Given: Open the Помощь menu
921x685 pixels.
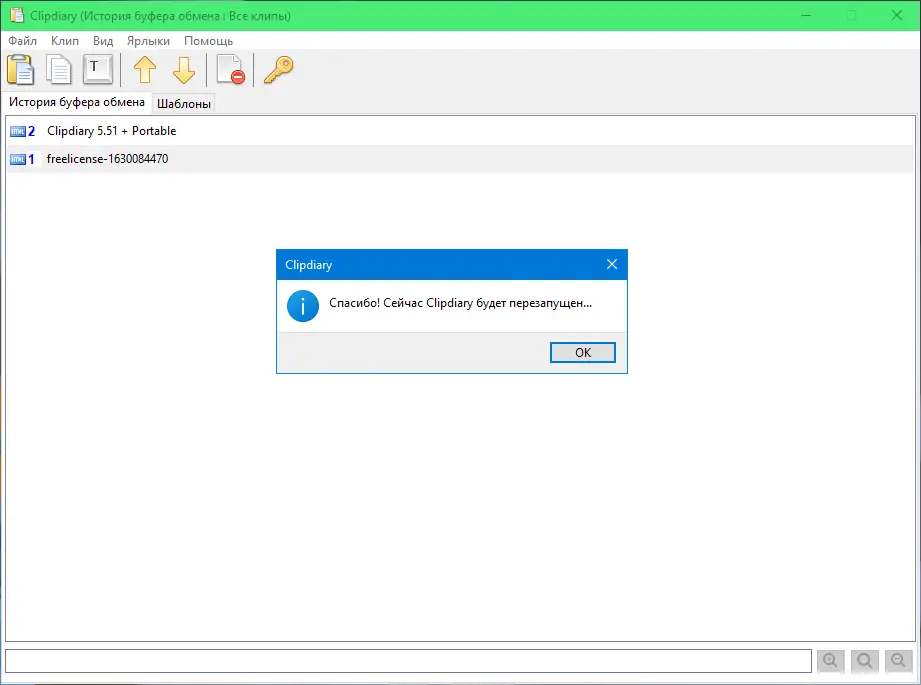Looking at the screenshot, I should coord(209,41).
